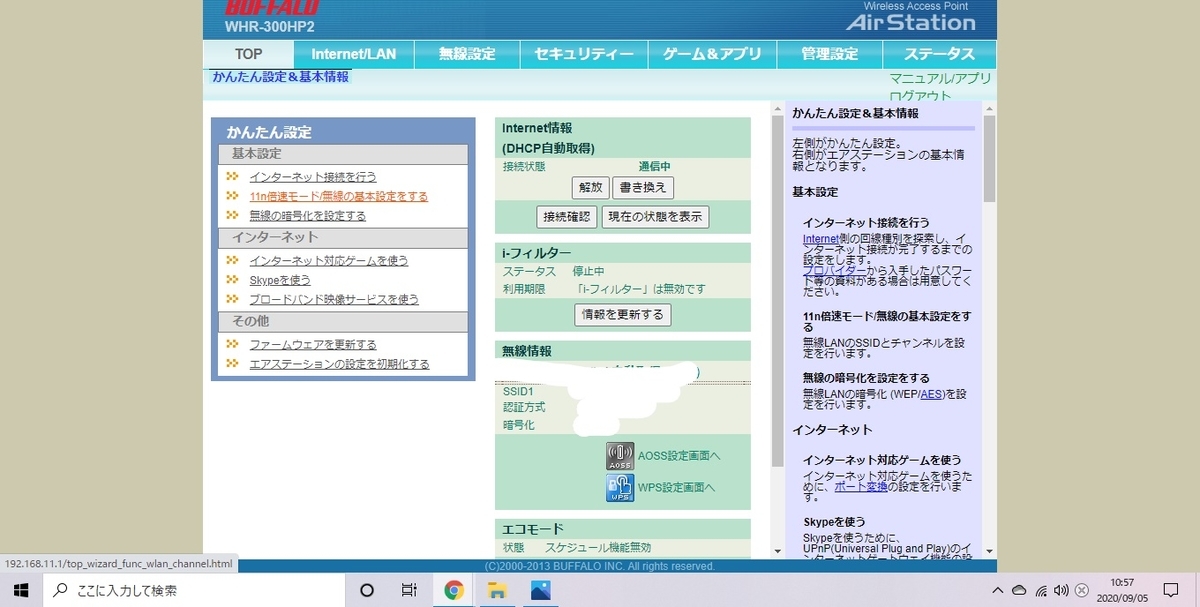Image resolution: width=1200 pixels, height=607 pixels.
Task: Click the 停止中 i-Filter status text
Action: pyautogui.click(x=588, y=271)
